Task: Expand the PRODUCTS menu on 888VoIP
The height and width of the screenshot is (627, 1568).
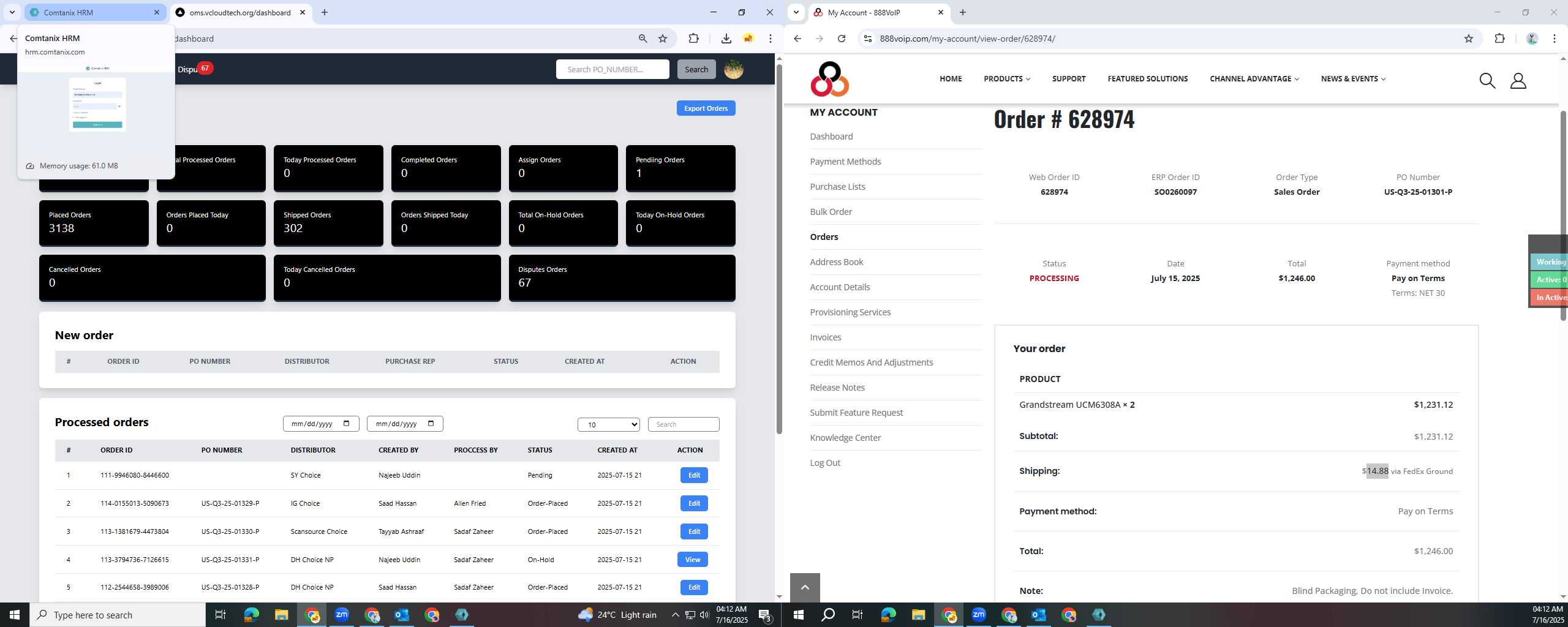Action: click(1007, 78)
